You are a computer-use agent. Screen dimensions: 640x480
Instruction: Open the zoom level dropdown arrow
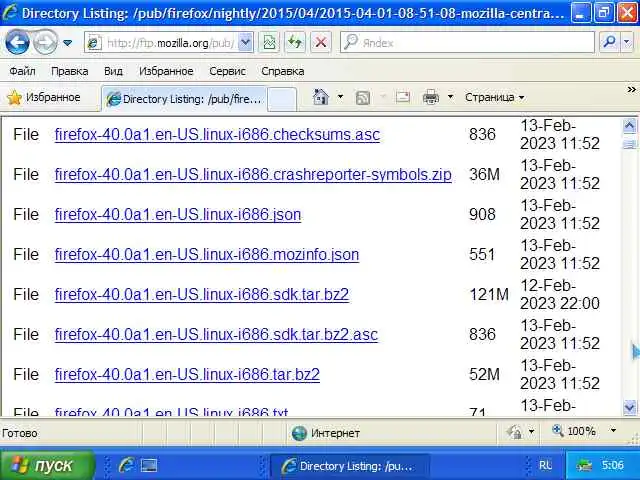pyautogui.click(x=613, y=430)
